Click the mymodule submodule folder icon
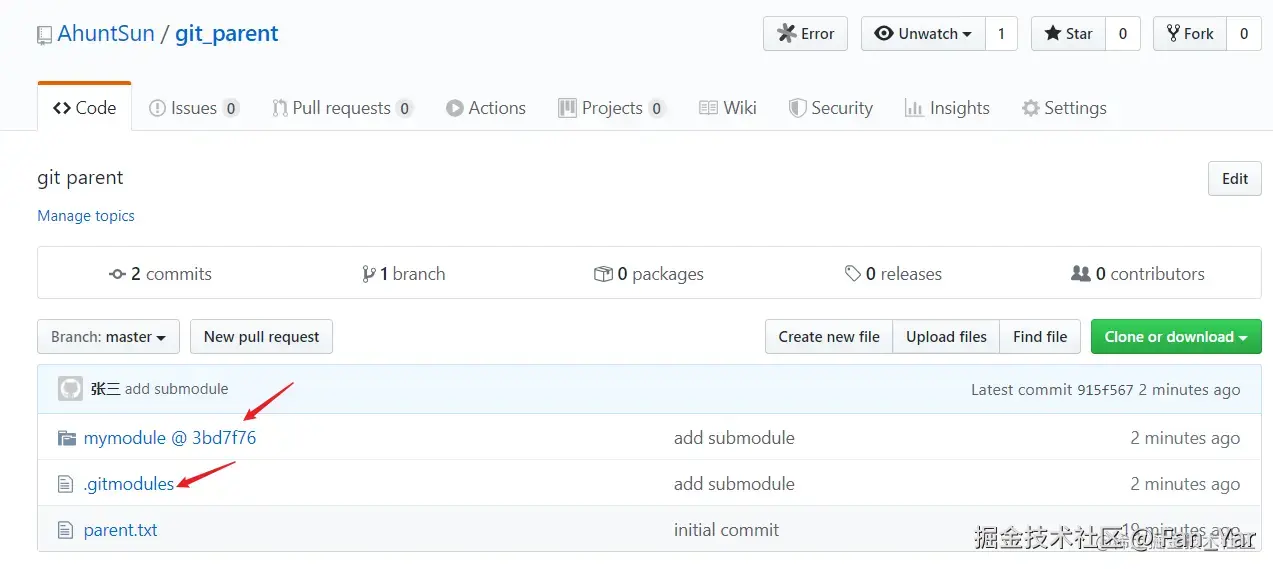 (x=67, y=438)
